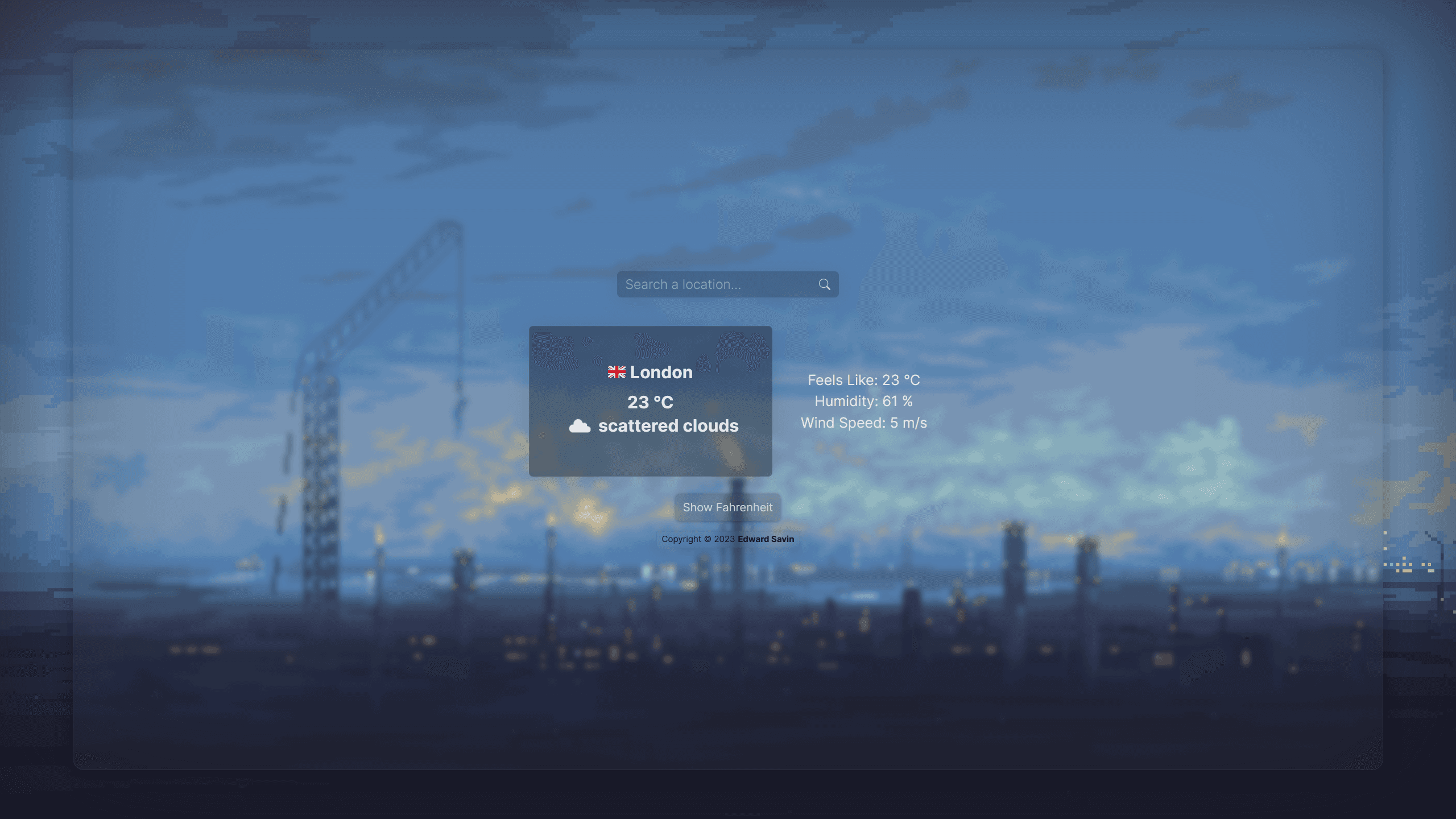Click the feels like temperature icon
Image resolution: width=1456 pixels, height=819 pixels.
click(x=863, y=380)
